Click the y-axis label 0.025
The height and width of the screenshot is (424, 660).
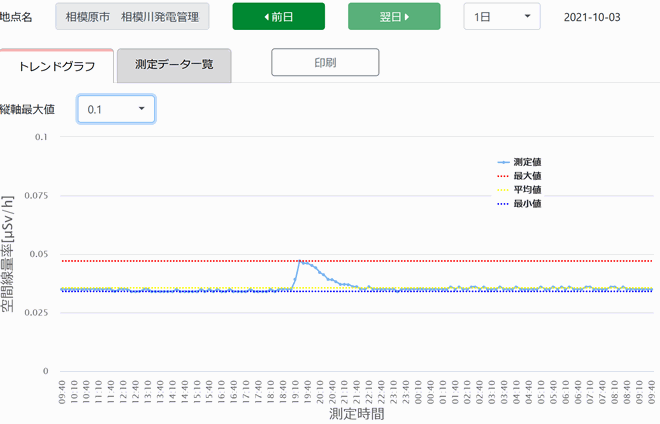36,312
